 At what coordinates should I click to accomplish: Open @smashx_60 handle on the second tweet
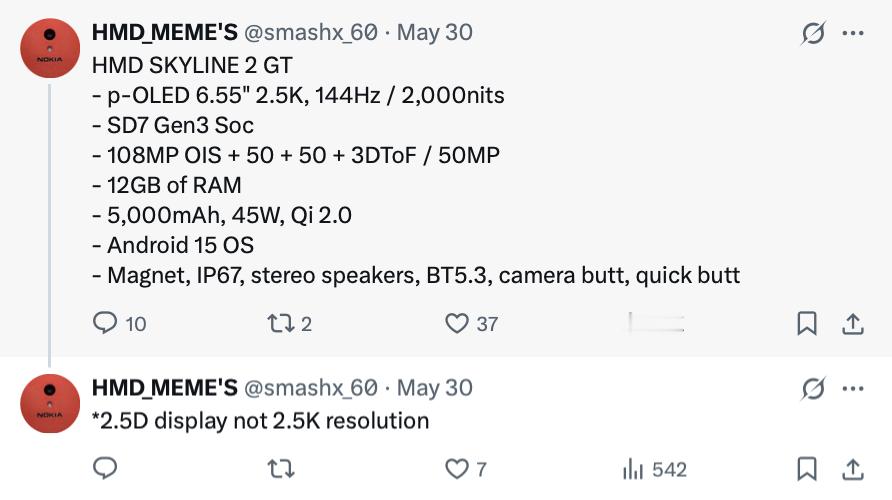[311, 388]
